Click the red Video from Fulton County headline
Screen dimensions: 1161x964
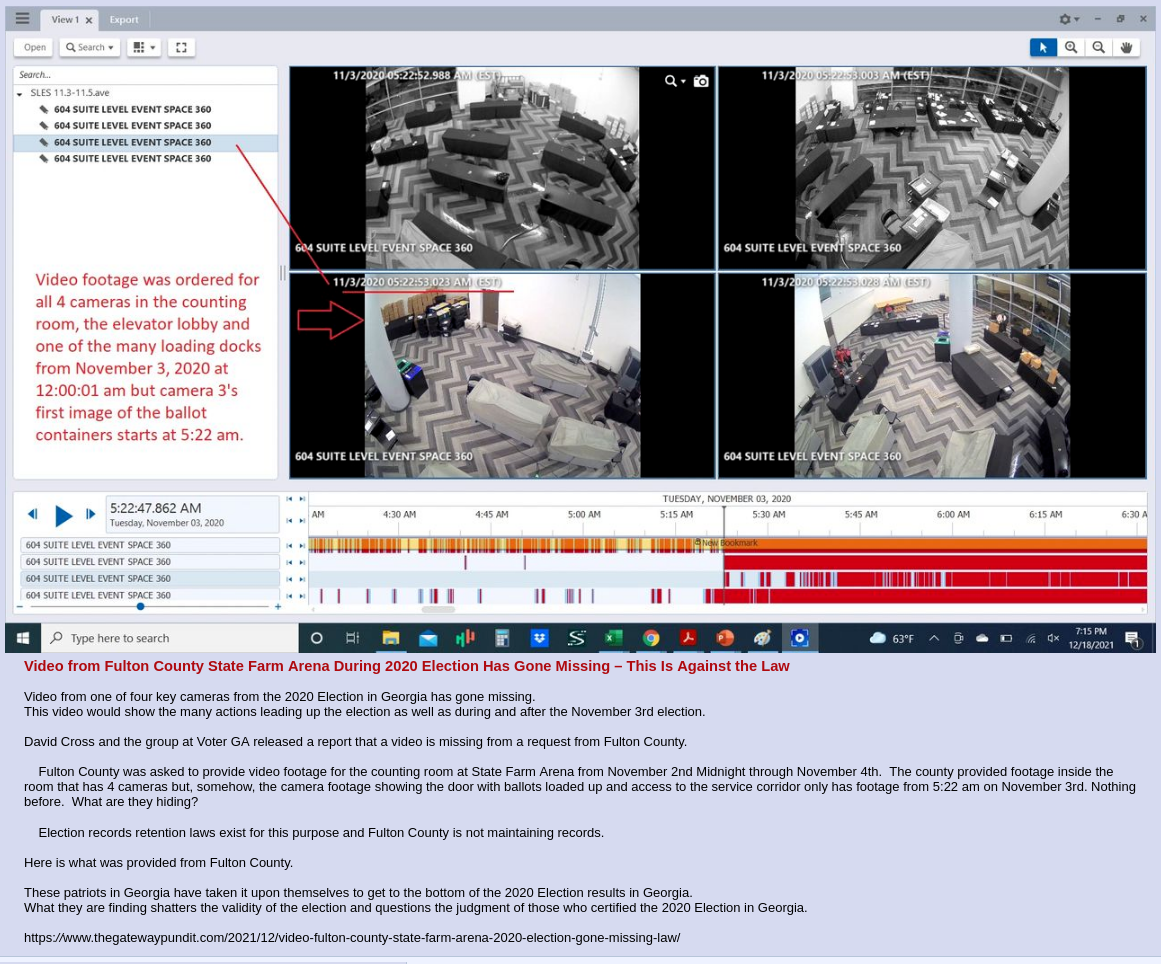coord(406,666)
